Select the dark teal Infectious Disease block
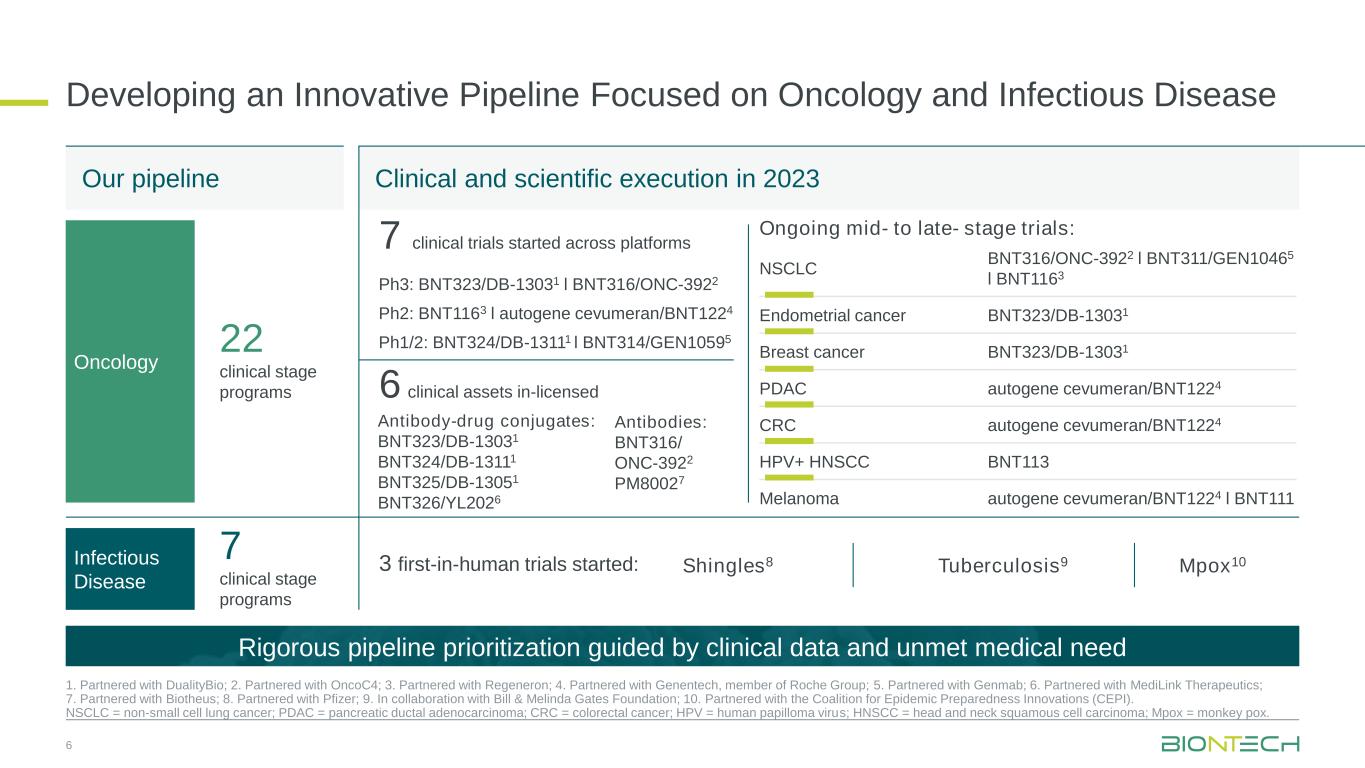Image resolution: width=1365 pixels, height=768 pixels. tap(130, 569)
